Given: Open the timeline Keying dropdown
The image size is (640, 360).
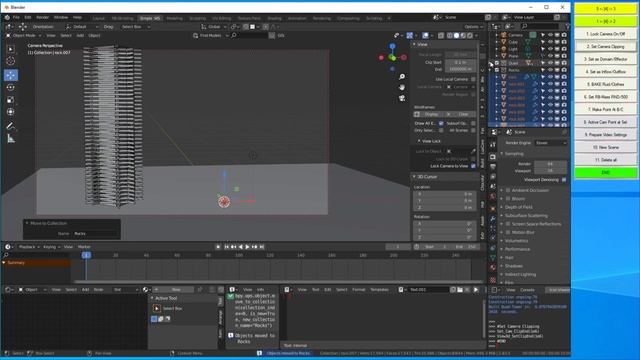Looking at the screenshot, I should (x=51, y=247).
